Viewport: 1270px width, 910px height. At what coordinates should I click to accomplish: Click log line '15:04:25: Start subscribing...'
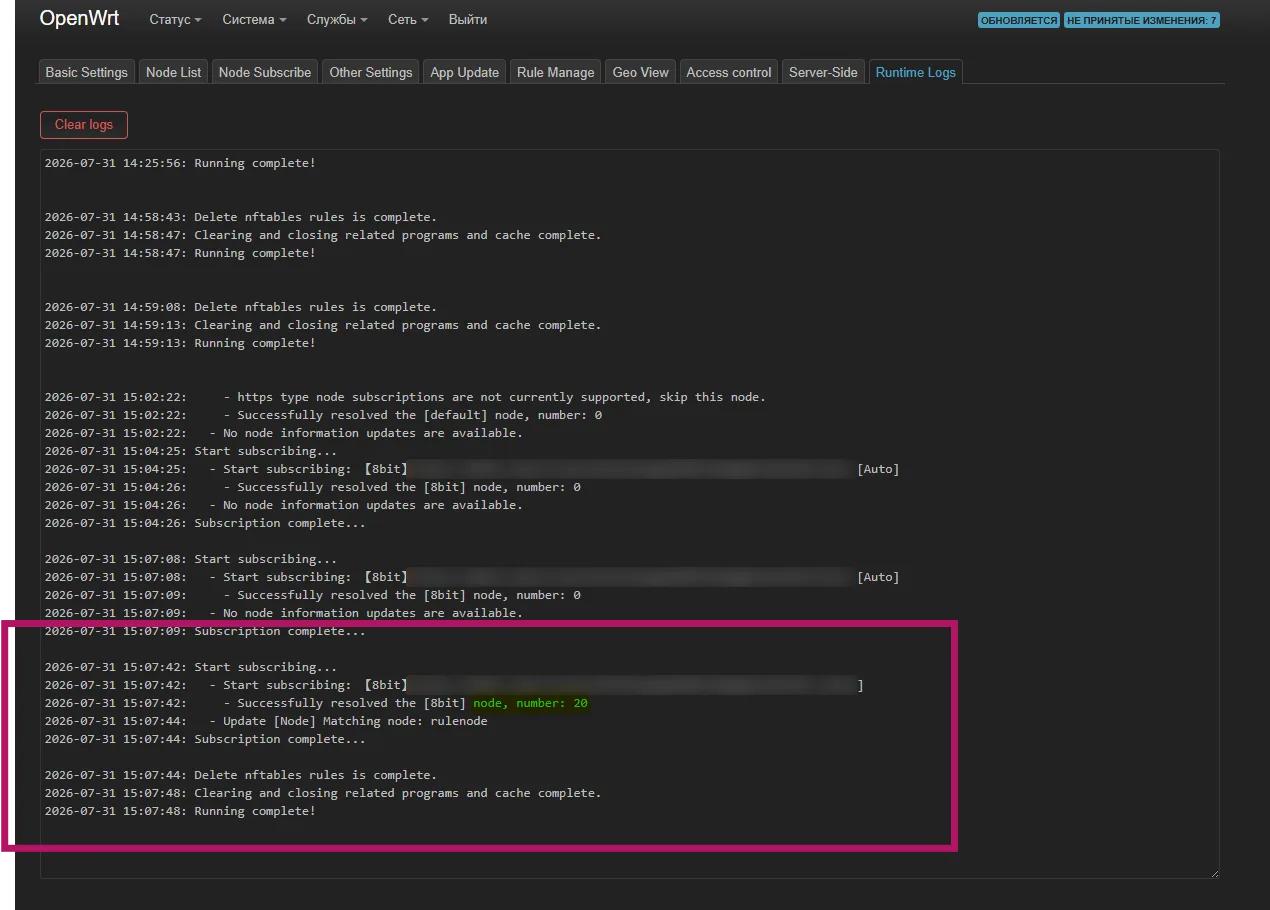pos(191,451)
